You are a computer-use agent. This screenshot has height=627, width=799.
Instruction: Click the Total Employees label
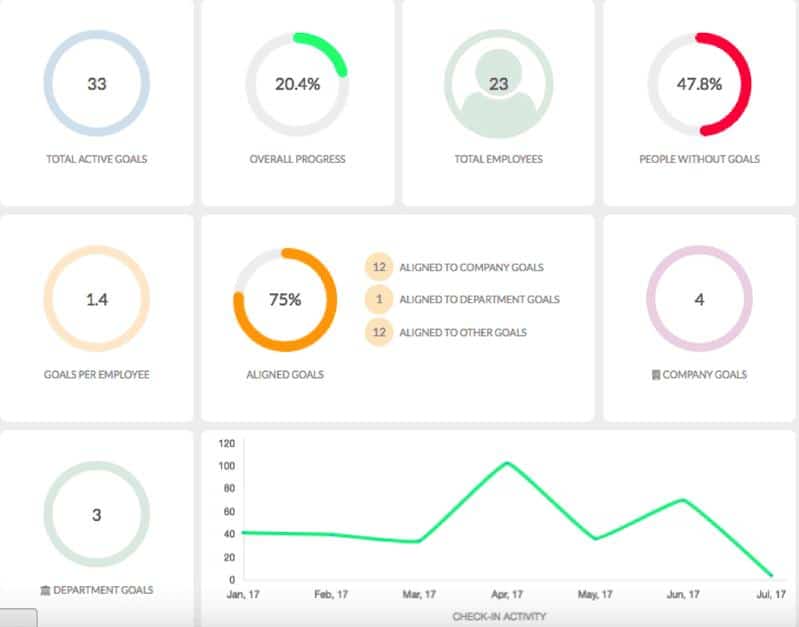point(498,159)
